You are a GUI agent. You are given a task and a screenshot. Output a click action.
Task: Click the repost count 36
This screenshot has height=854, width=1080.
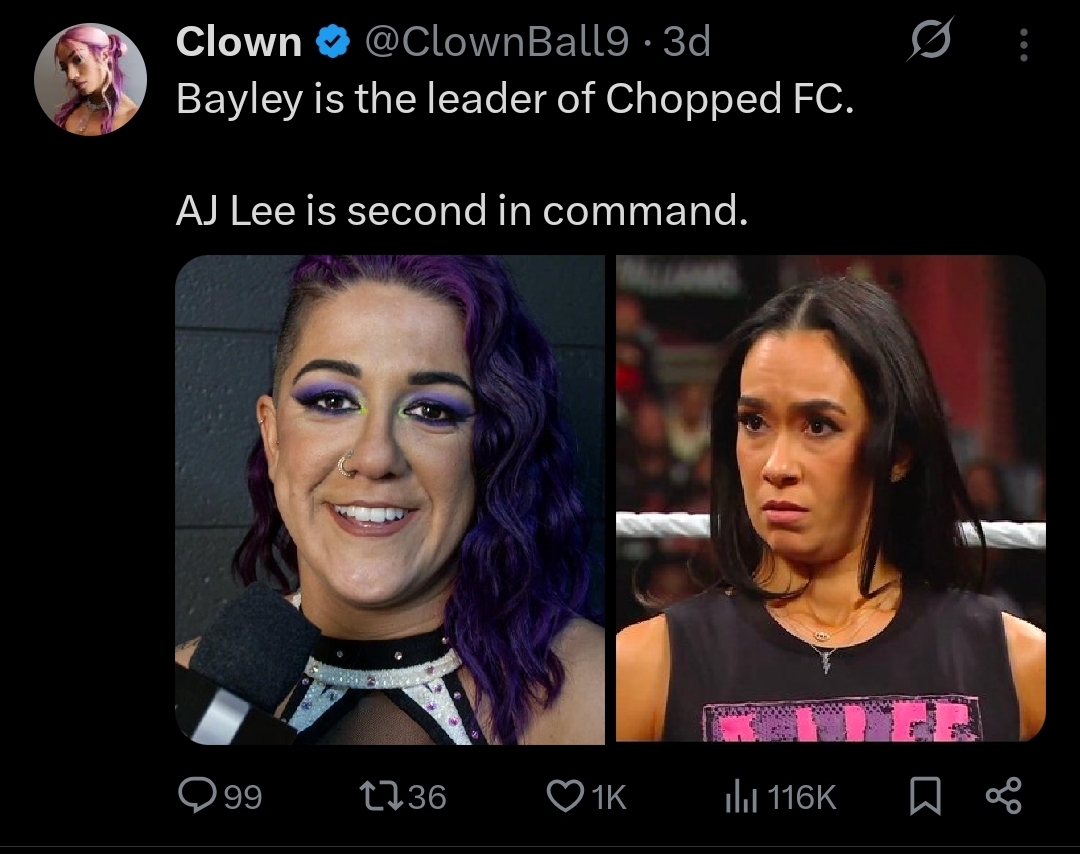[x=427, y=798]
